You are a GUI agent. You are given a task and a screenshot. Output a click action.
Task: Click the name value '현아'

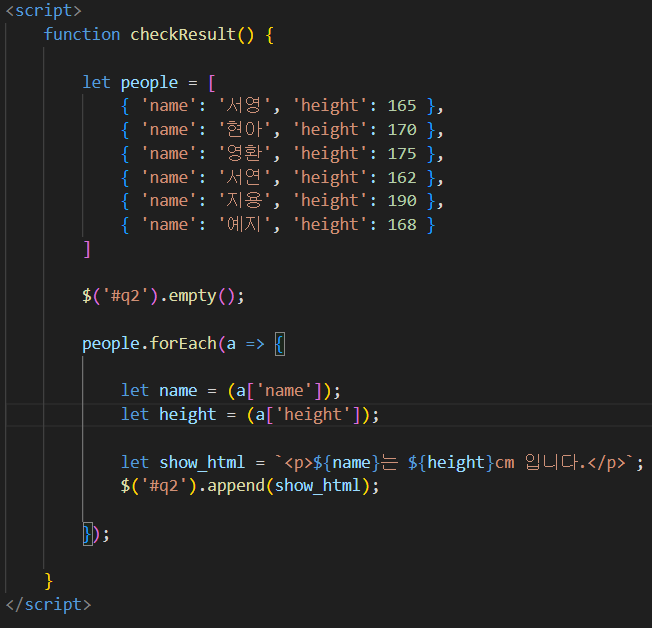click(x=244, y=130)
